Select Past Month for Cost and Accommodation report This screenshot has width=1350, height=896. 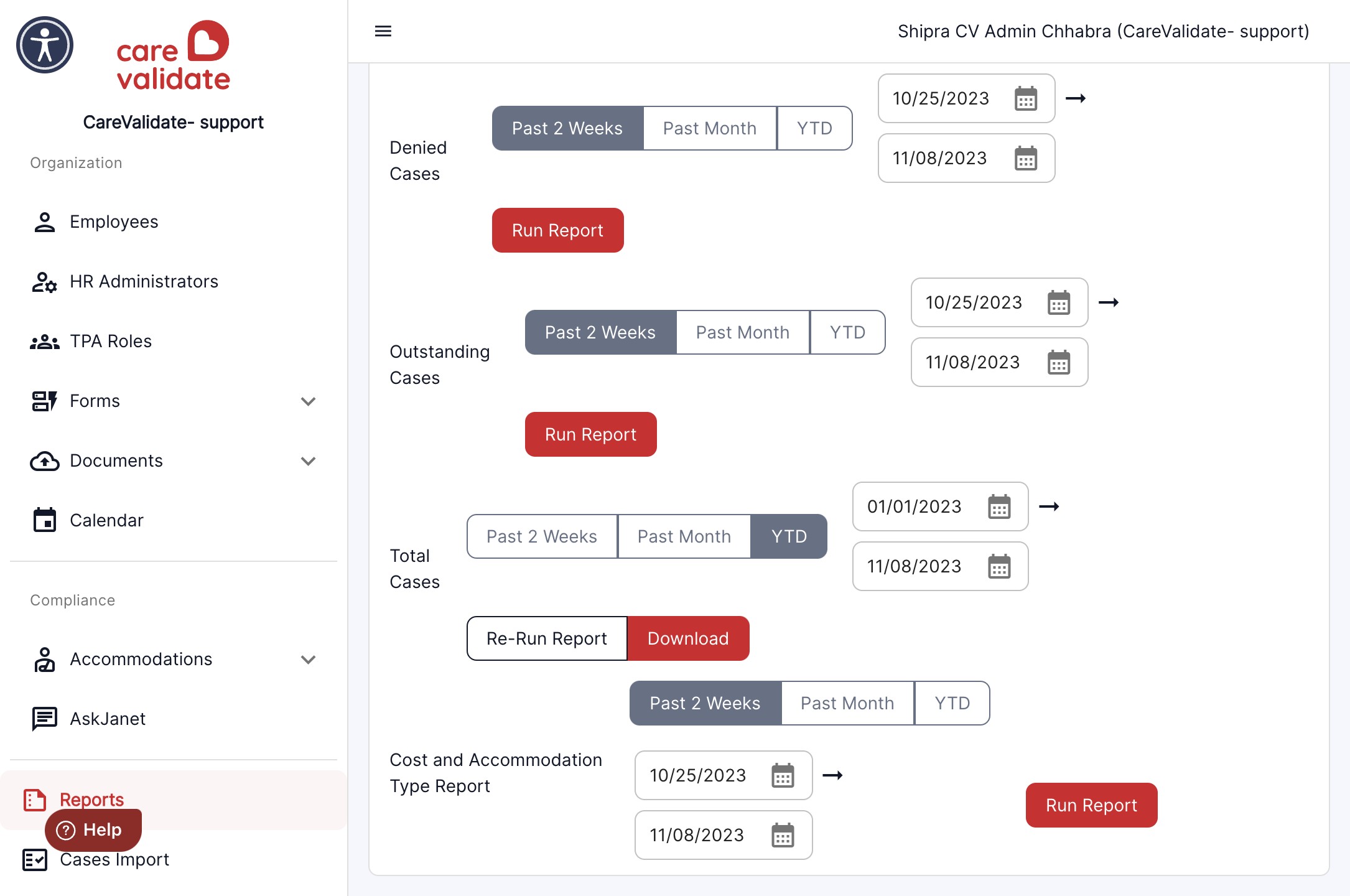coord(847,703)
